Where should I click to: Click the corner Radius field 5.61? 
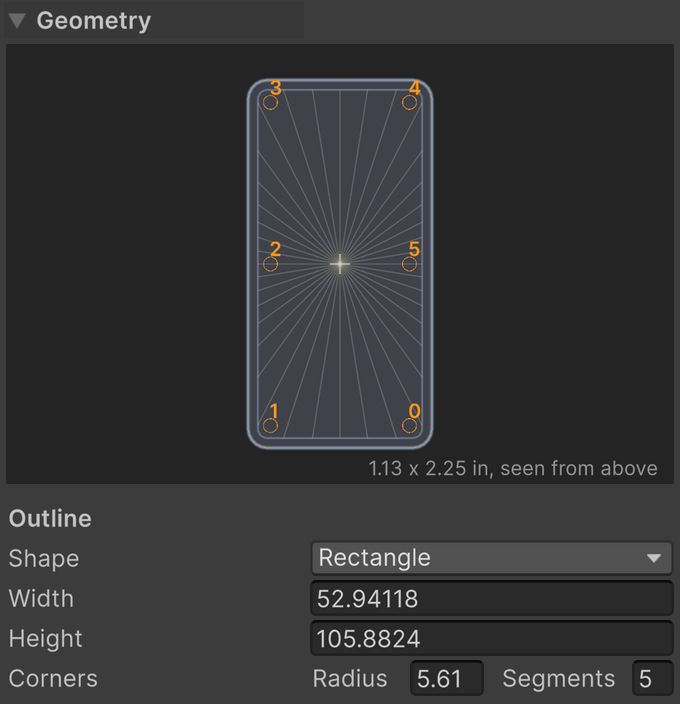447,678
